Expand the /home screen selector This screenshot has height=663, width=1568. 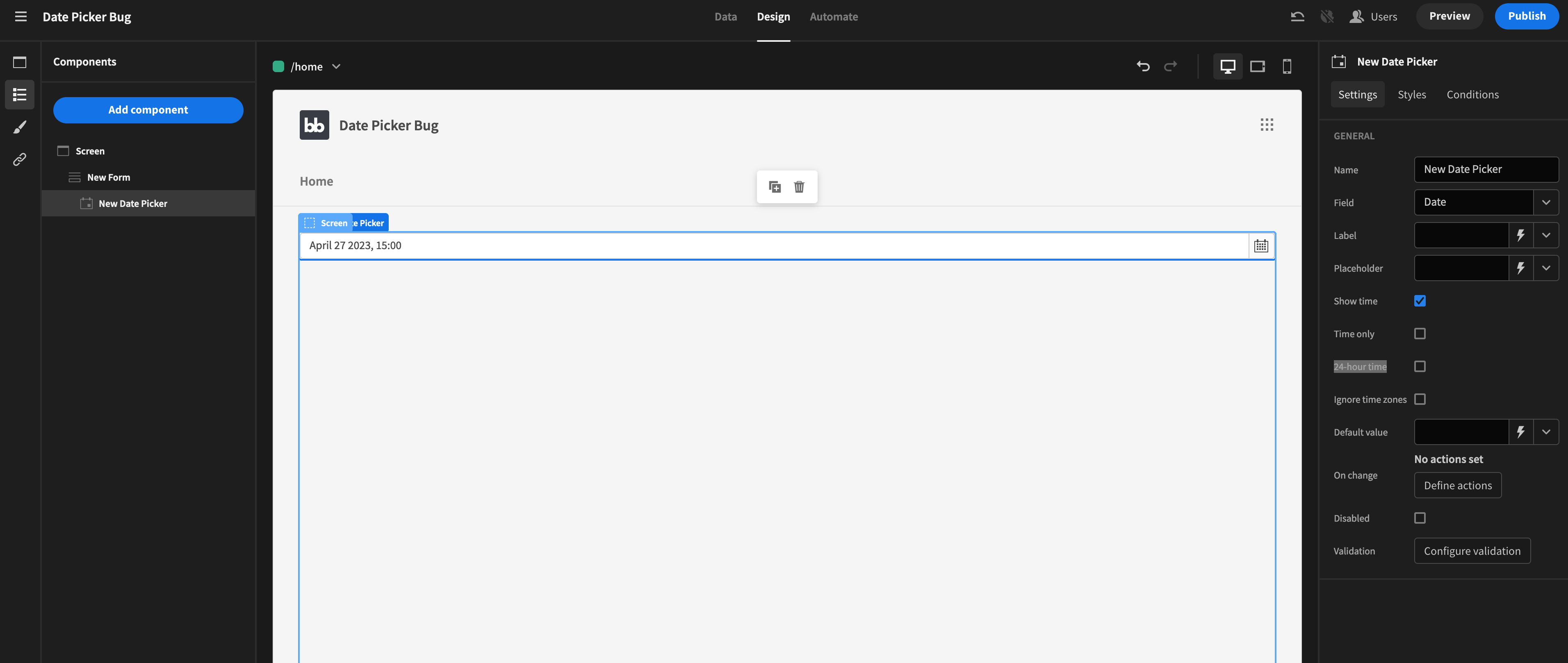point(336,66)
